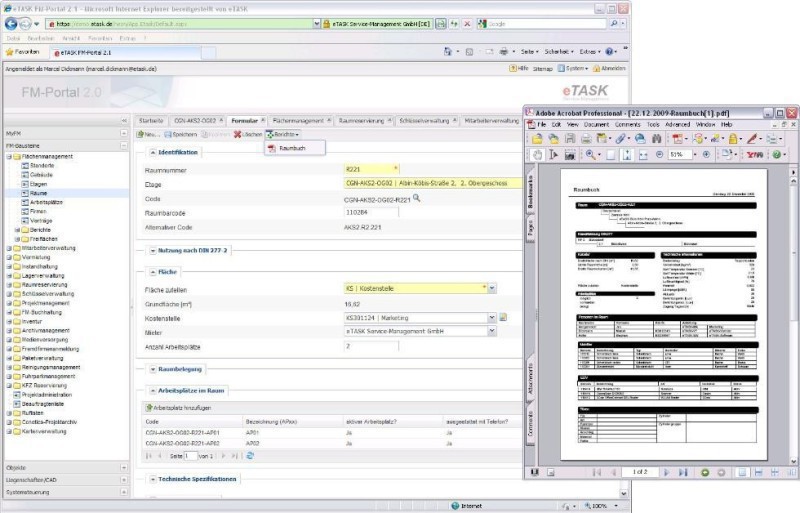The width and height of the screenshot is (800, 513).
Task: Click the zoom in plus circle in Acrobat
Action: pyautogui.click(x=707, y=154)
